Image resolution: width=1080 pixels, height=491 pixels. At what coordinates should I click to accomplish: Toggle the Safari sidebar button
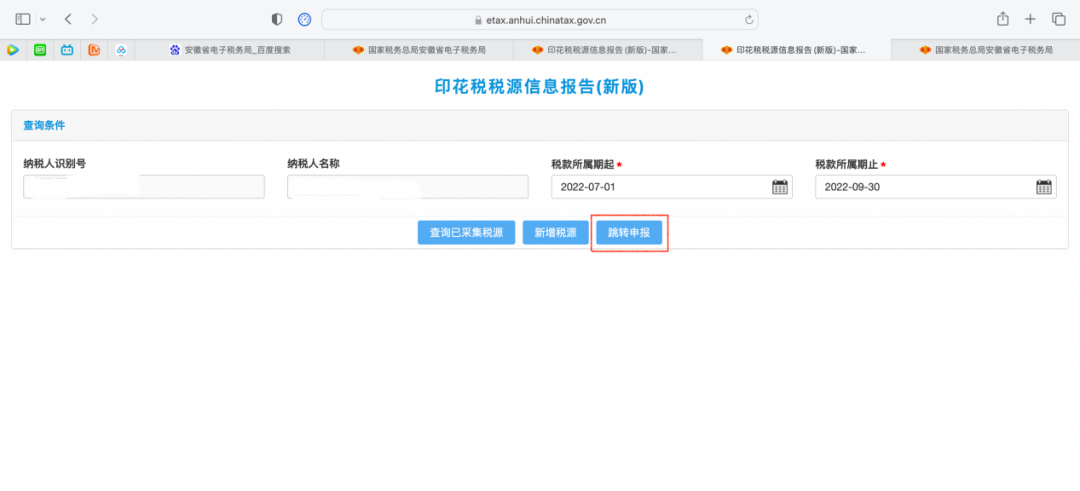coord(23,19)
